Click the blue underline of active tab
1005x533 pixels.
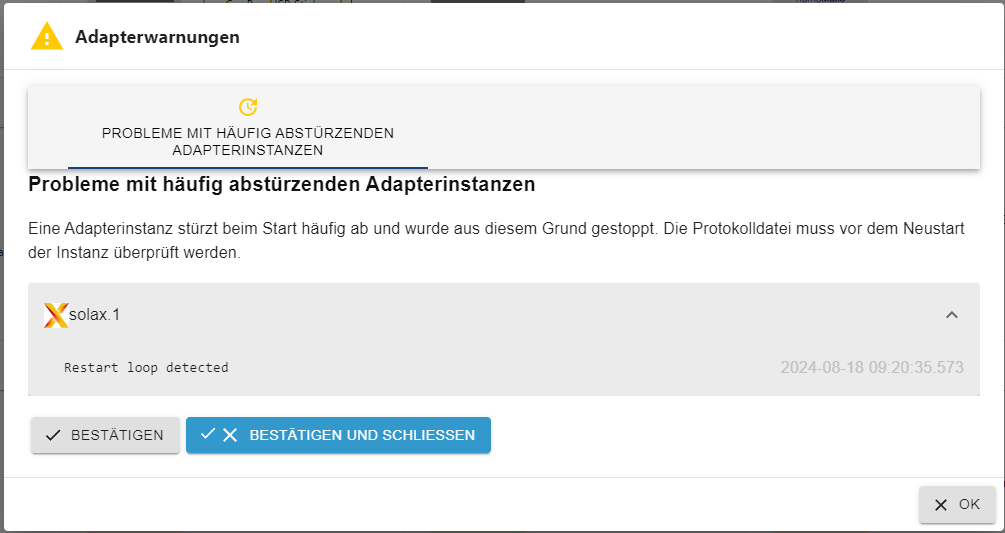point(247,167)
